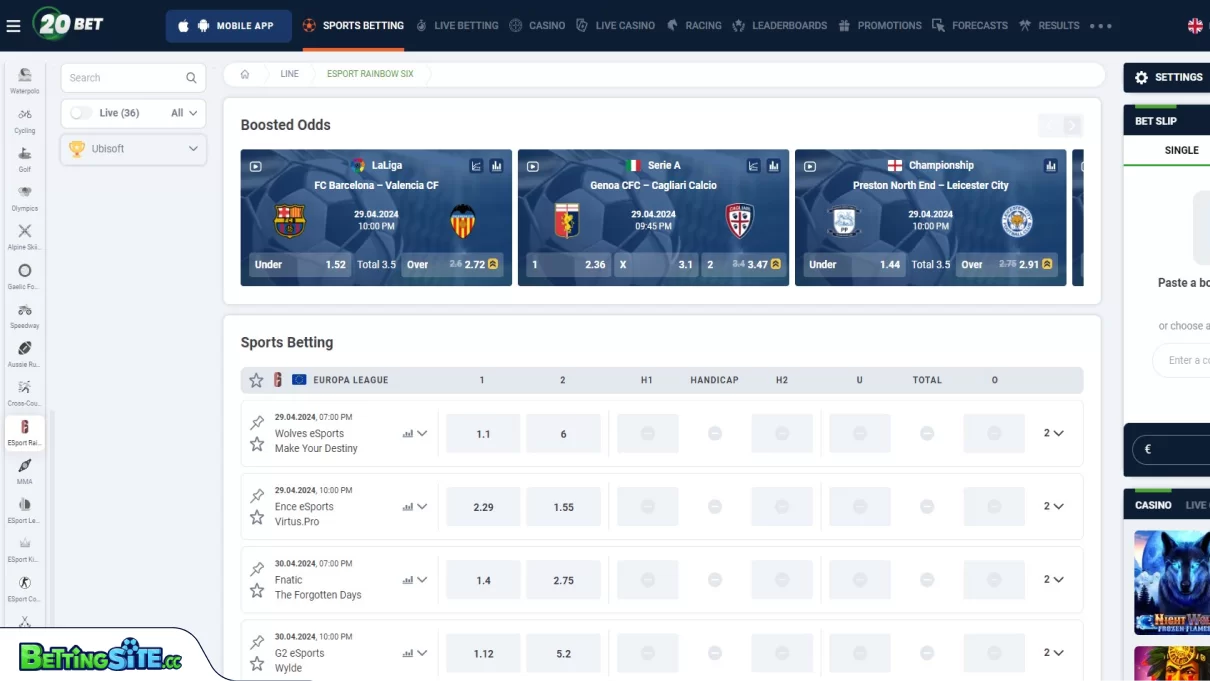1210x681 pixels.
Task: Open the All dropdown beside Live toggle
Action: [180, 113]
